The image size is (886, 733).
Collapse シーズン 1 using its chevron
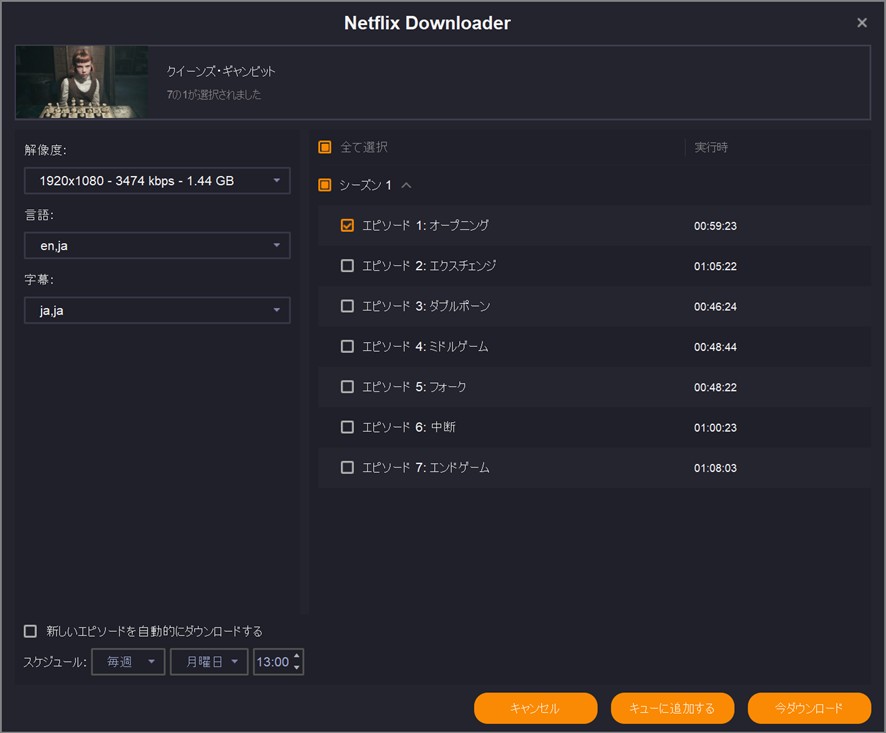point(408,185)
